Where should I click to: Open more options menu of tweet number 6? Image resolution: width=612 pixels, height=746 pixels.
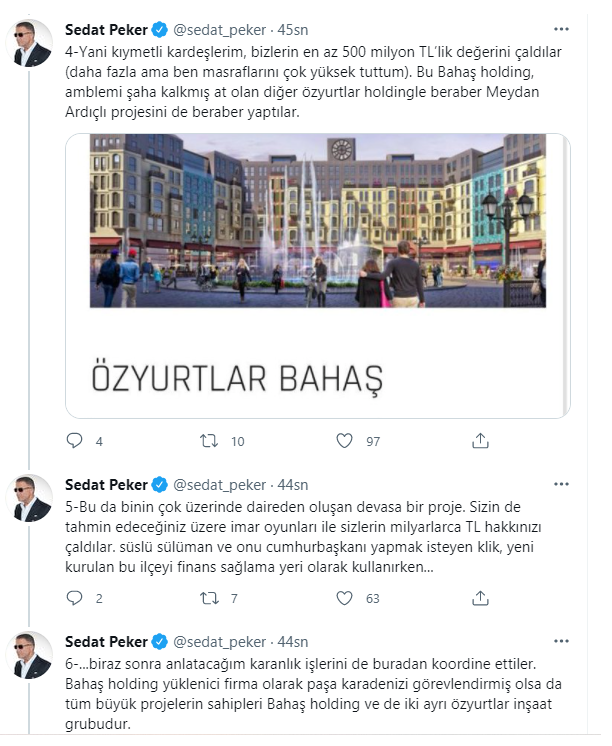tap(562, 641)
